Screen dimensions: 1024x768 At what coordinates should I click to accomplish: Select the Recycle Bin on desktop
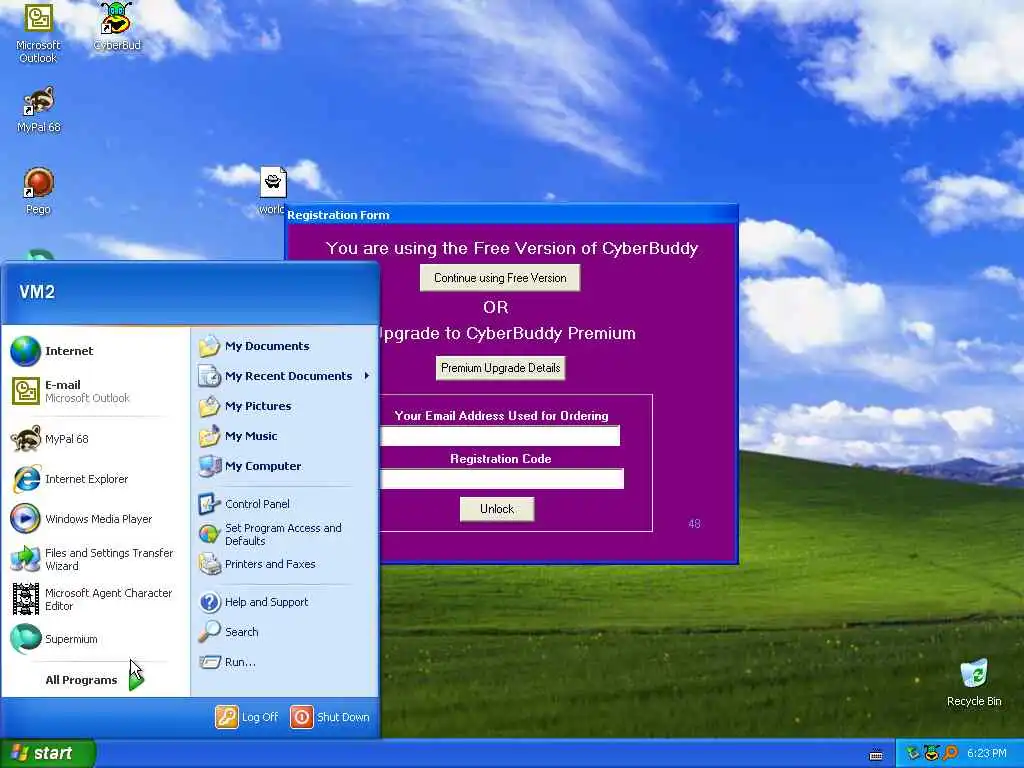click(x=974, y=682)
